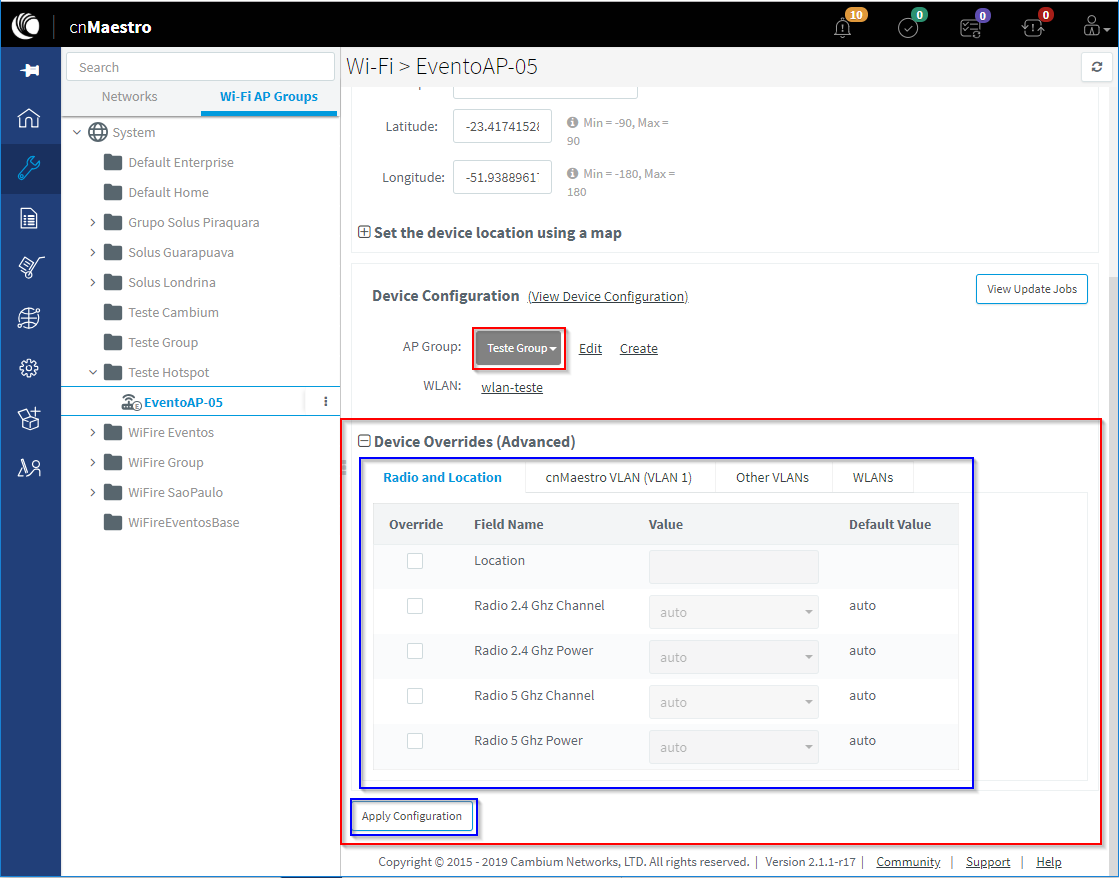Click the EventoAP-05 access point device icon
The width and height of the screenshot is (1119, 878).
[x=131, y=402]
